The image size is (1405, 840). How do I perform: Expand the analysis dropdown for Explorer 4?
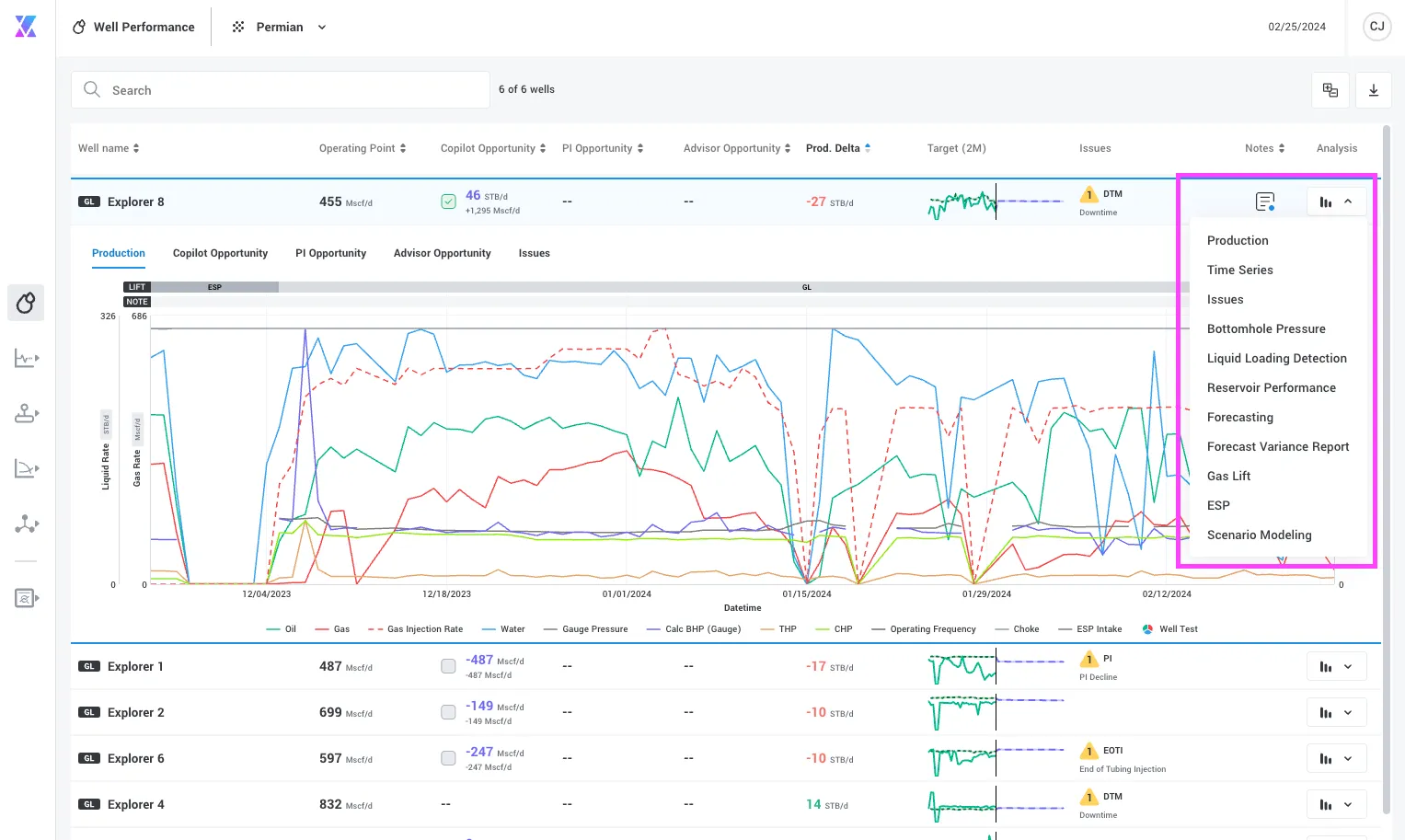(1336, 804)
